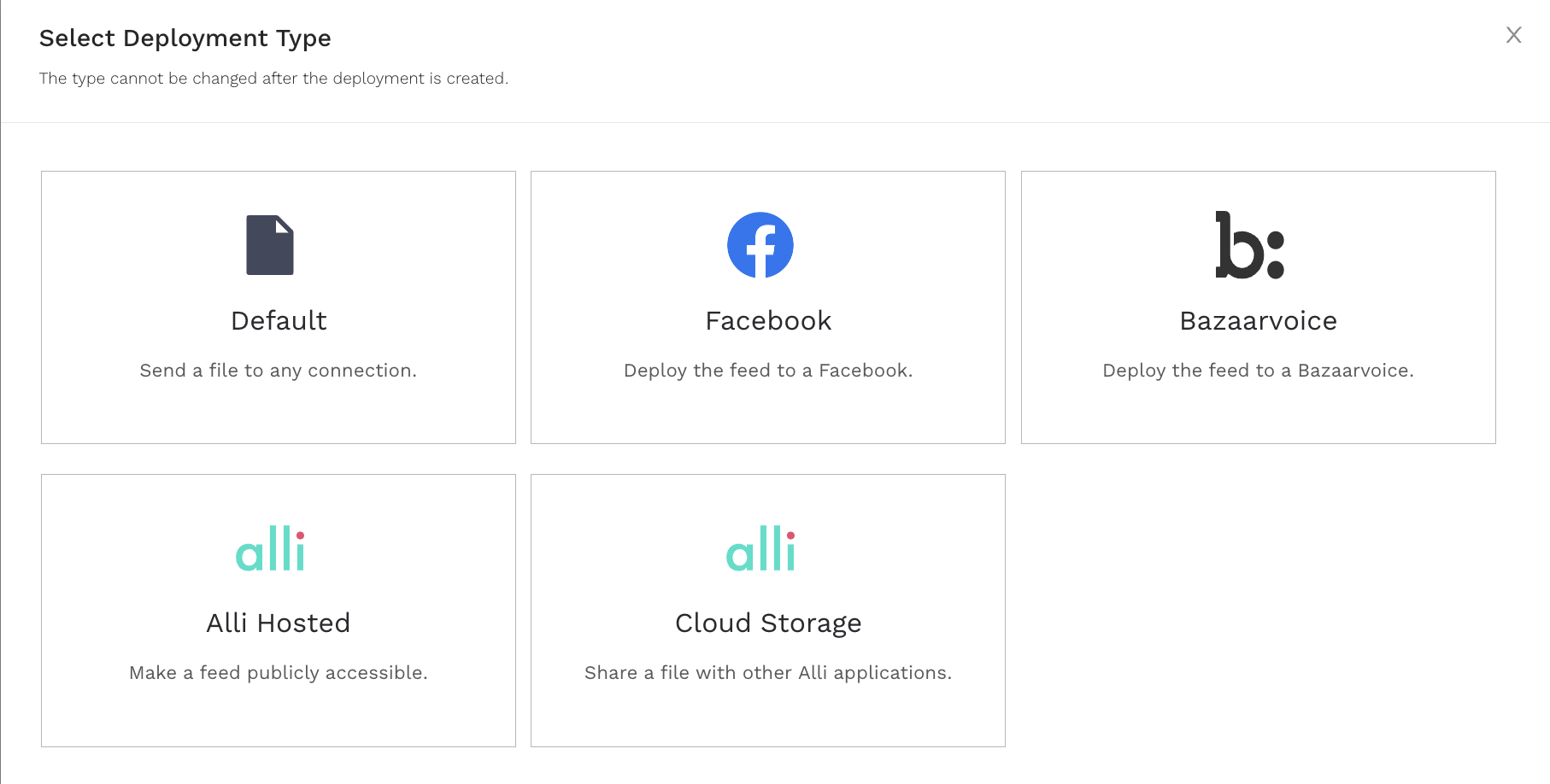
Task: Click the Bazaarvoice logo icon
Action: 1249,245
